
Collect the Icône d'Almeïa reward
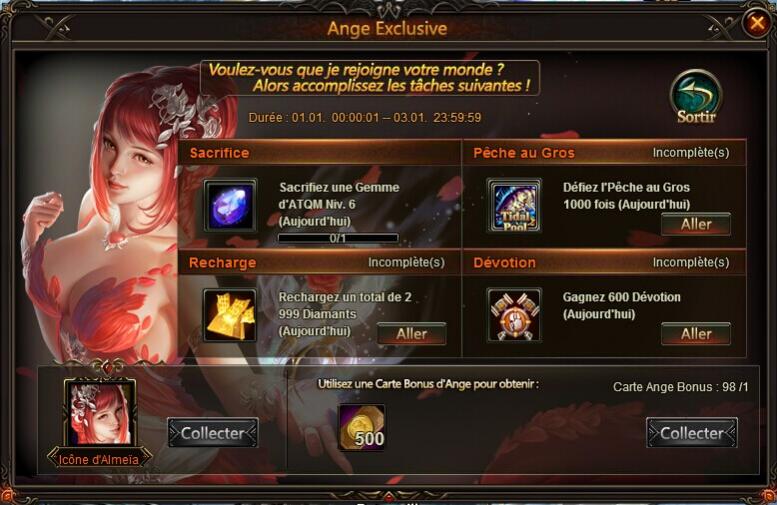pos(213,433)
